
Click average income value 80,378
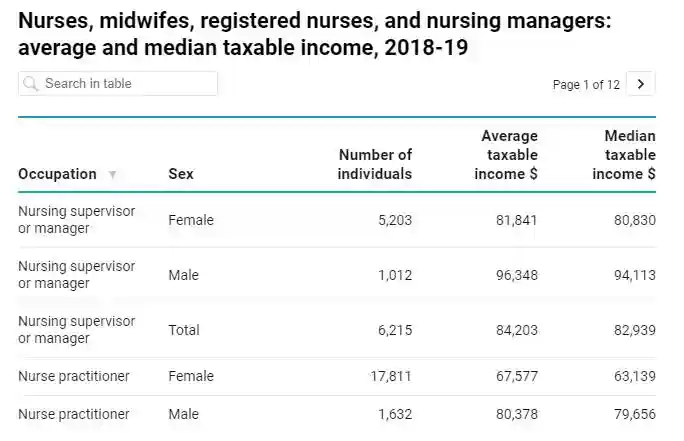tap(517, 414)
